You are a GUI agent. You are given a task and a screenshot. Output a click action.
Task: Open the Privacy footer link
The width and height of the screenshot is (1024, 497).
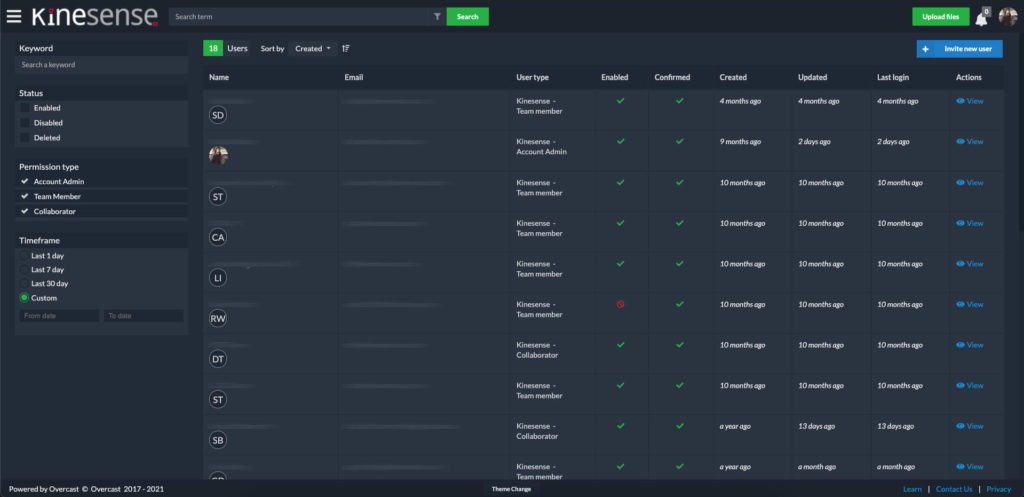[x=999, y=489]
